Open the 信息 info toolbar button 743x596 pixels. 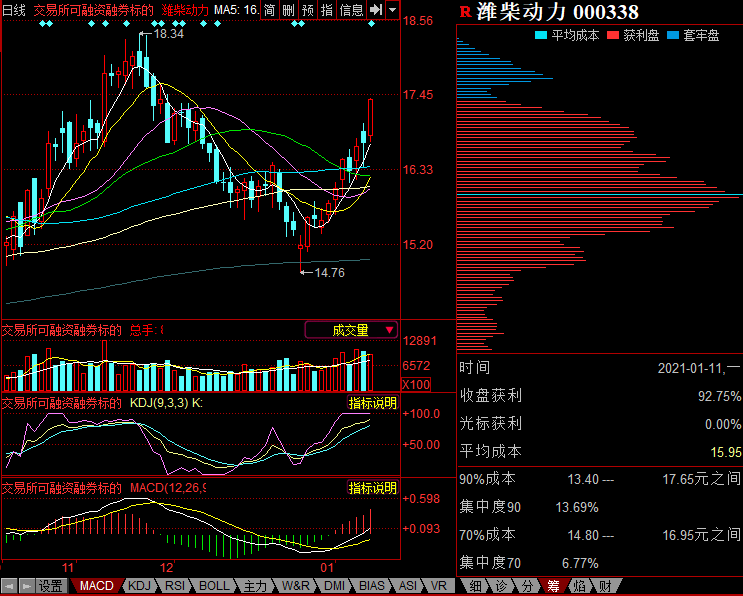[x=351, y=9]
